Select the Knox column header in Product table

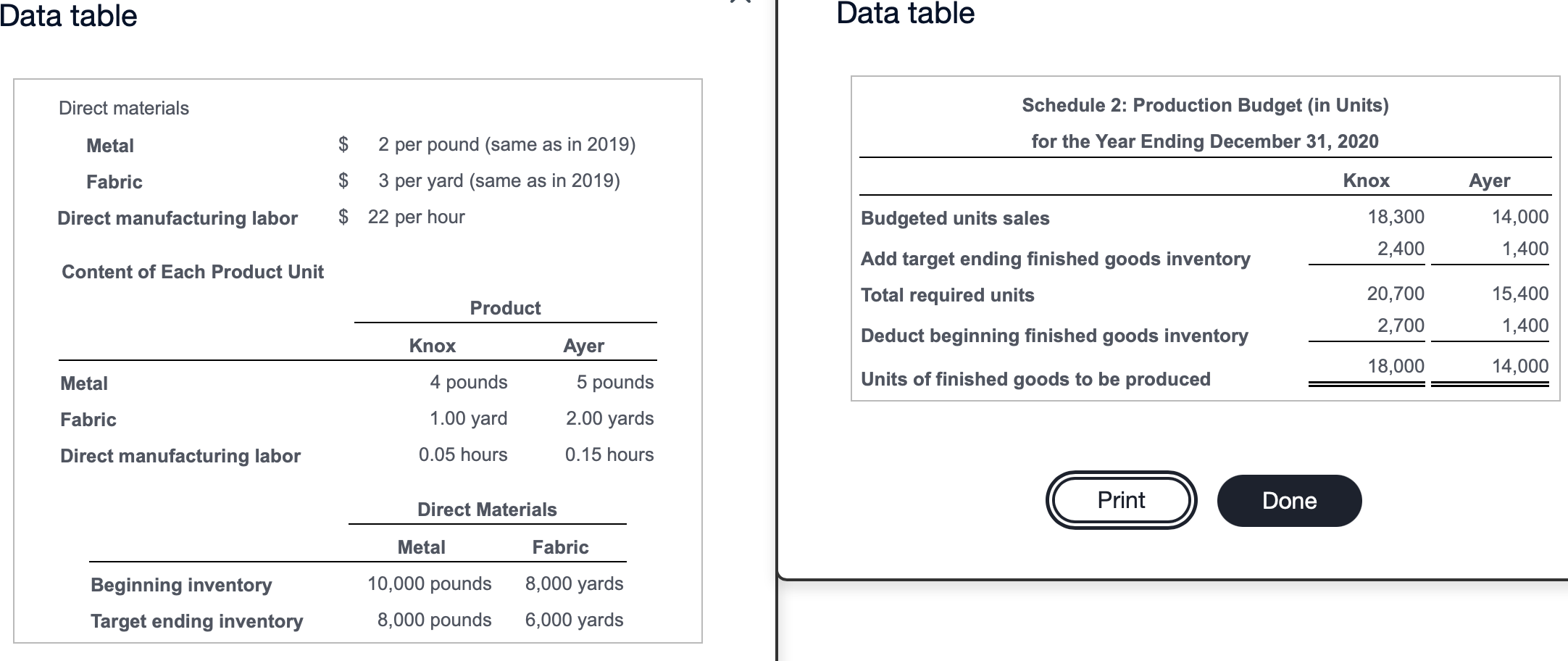[x=433, y=346]
